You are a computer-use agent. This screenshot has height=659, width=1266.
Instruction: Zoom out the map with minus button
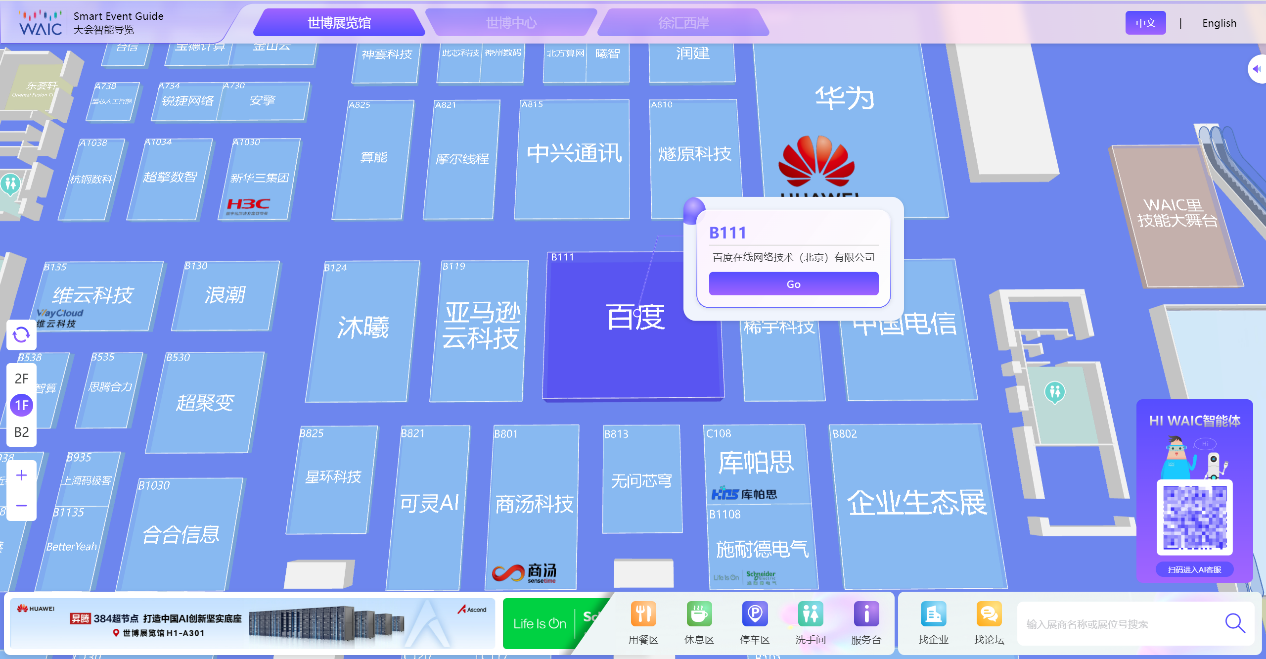[21, 506]
